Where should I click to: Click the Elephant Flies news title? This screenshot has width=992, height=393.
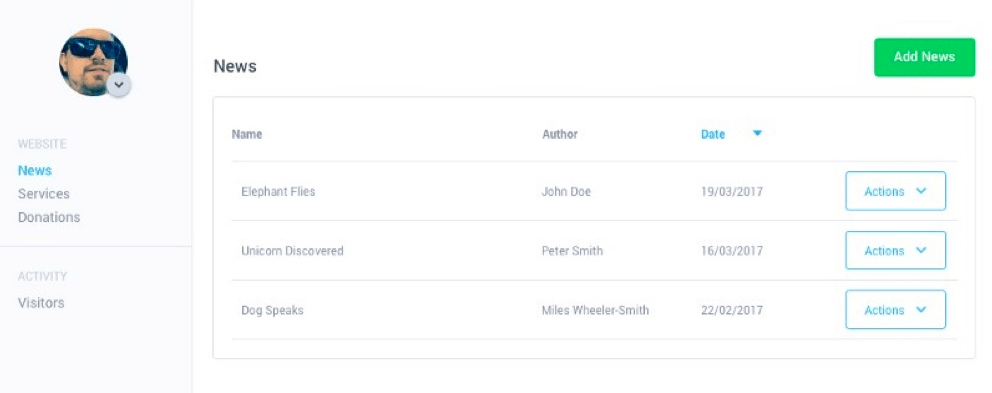click(278, 191)
